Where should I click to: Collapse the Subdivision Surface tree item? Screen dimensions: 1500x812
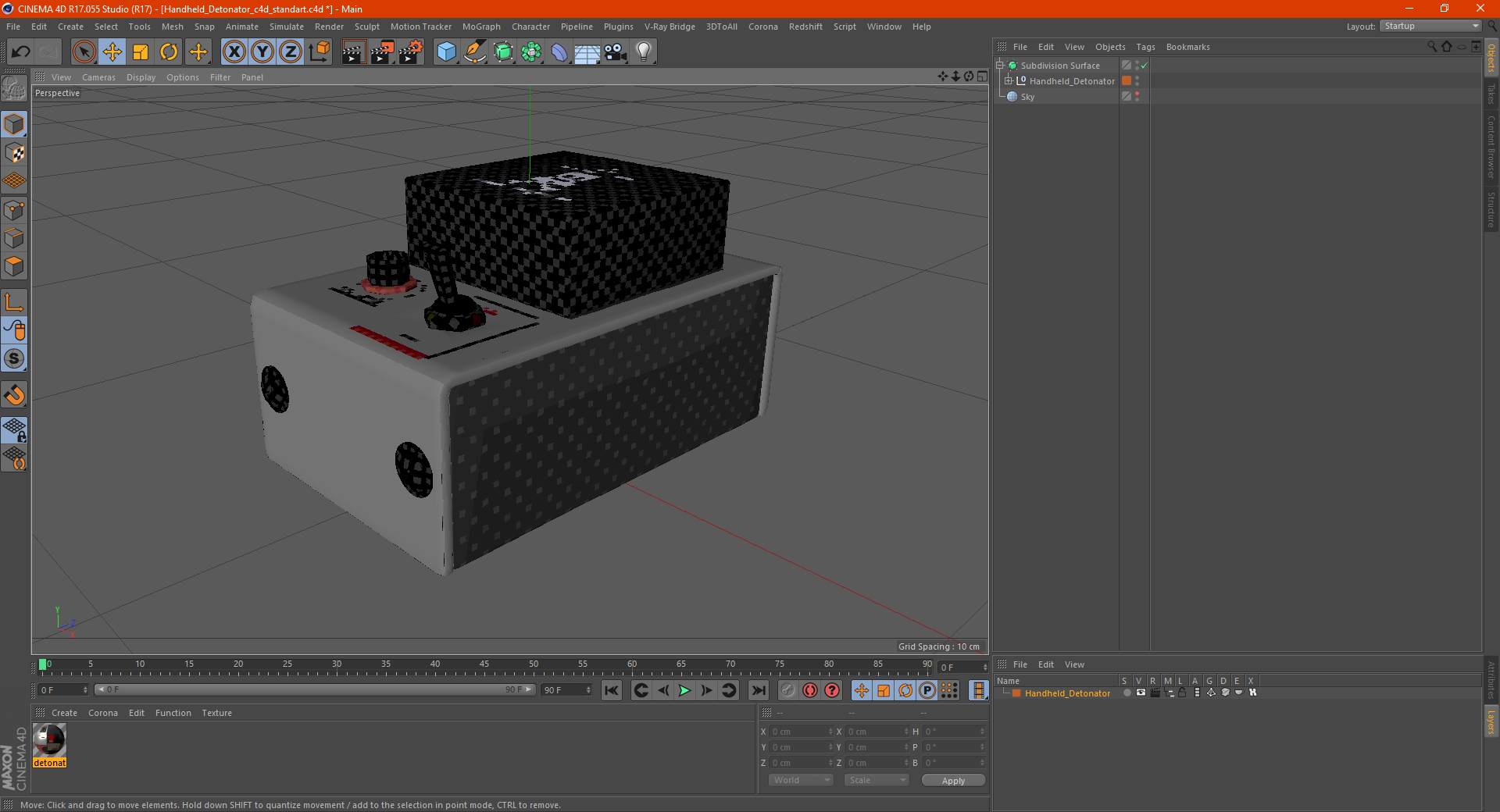click(x=1000, y=66)
